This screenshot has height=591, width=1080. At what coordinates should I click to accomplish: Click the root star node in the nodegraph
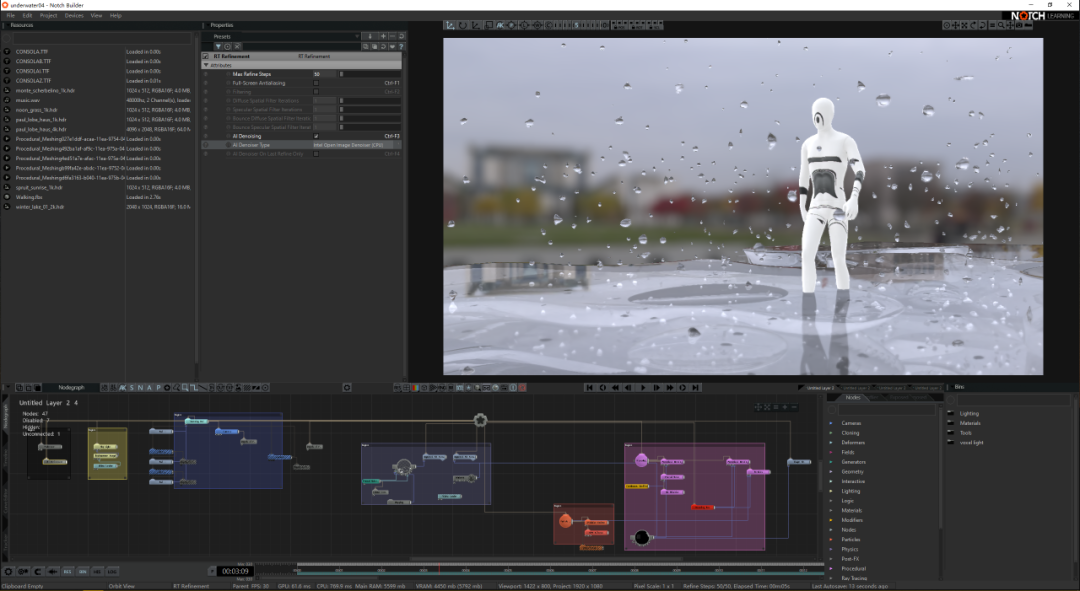point(480,419)
